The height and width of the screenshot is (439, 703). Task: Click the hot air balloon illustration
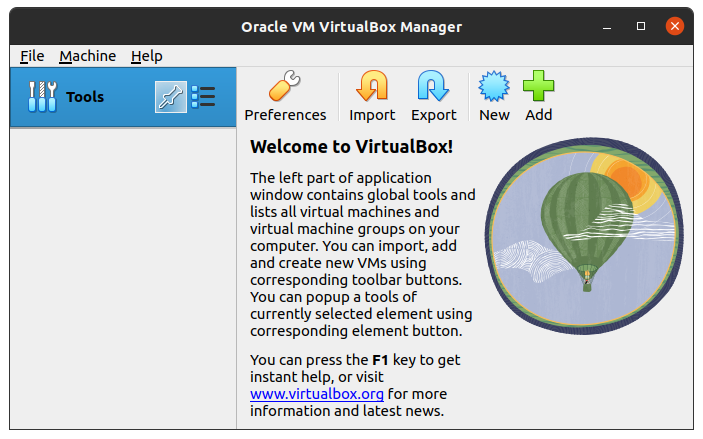coord(584,236)
